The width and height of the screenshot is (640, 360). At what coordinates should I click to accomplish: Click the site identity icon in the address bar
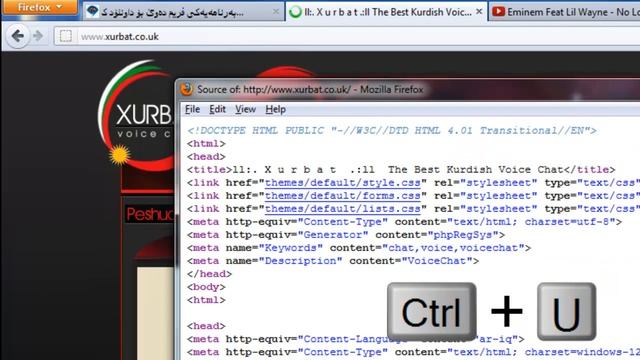coord(65,36)
